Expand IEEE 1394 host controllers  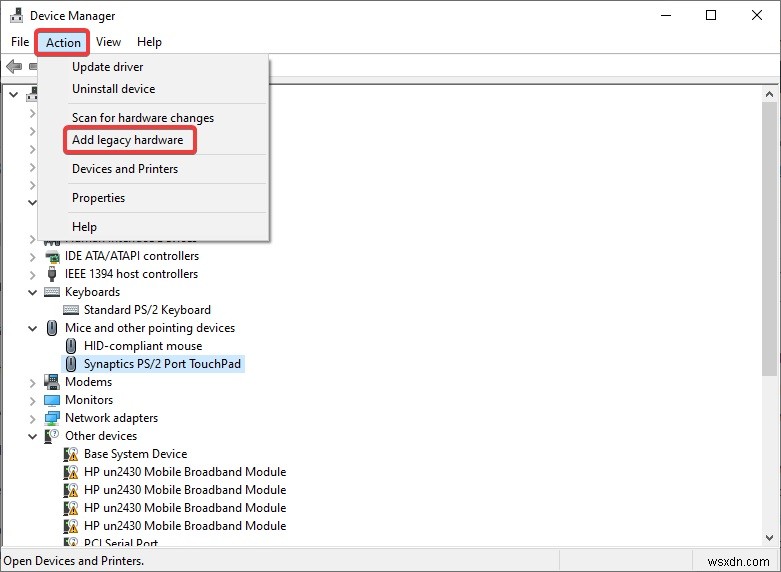(32, 275)
